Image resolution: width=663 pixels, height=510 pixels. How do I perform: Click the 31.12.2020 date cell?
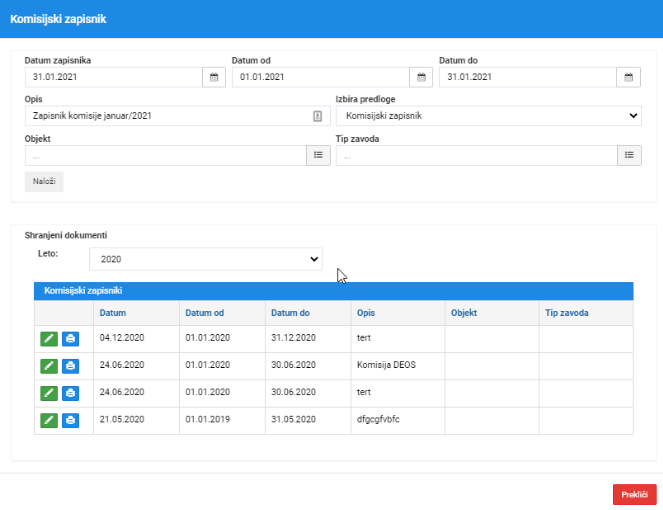[x=308, y=339]
